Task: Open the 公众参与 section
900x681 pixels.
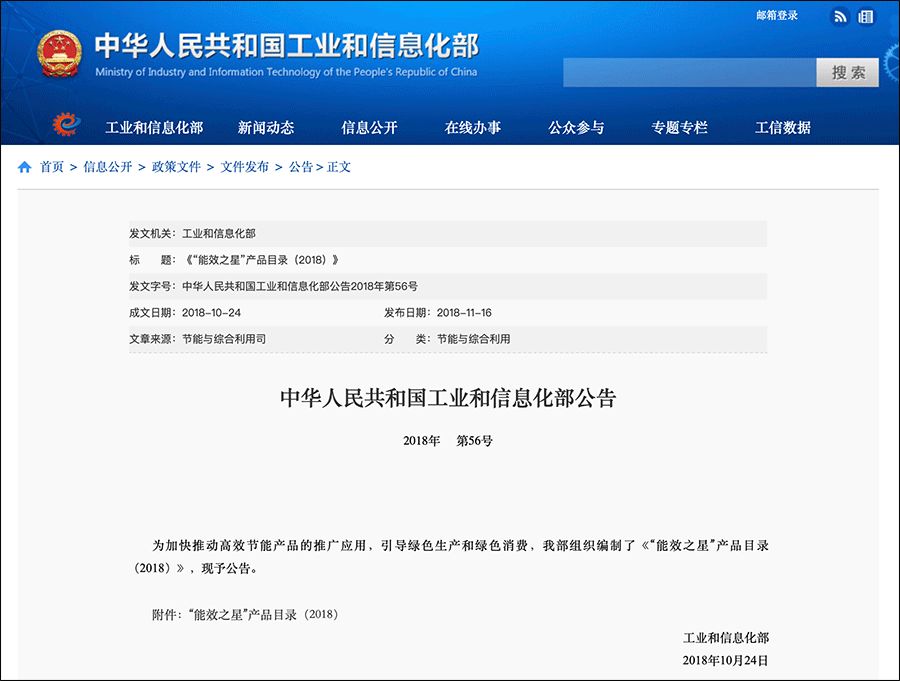Action: (x=575, y=127)
